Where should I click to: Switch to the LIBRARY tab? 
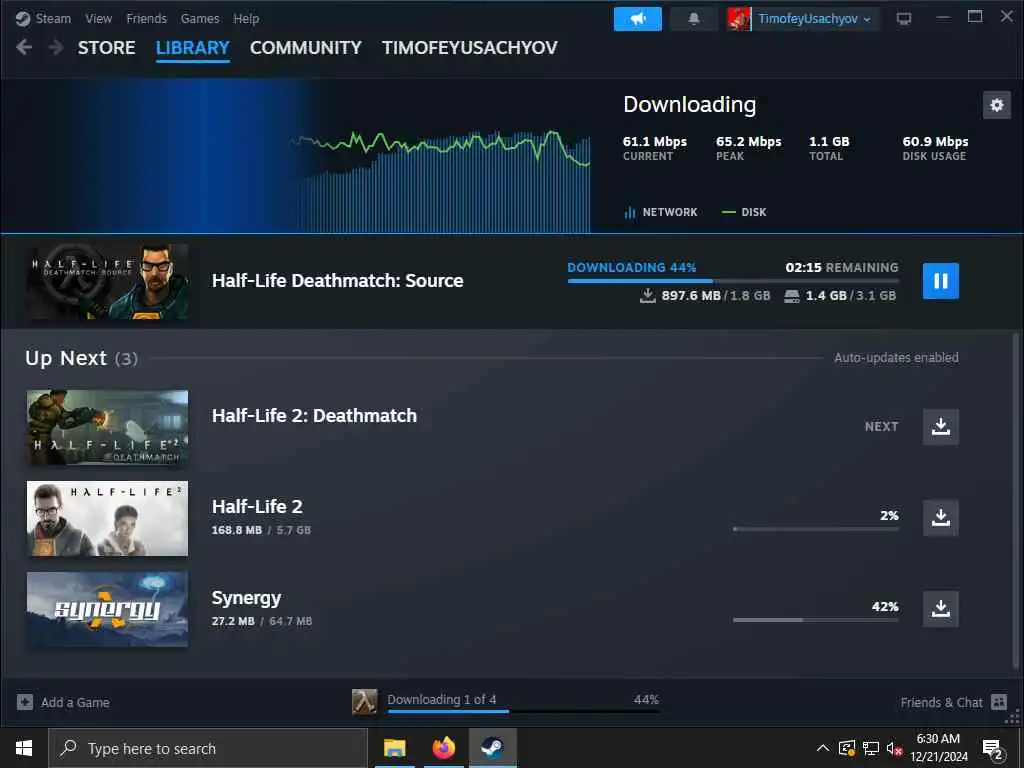point(193,48)
